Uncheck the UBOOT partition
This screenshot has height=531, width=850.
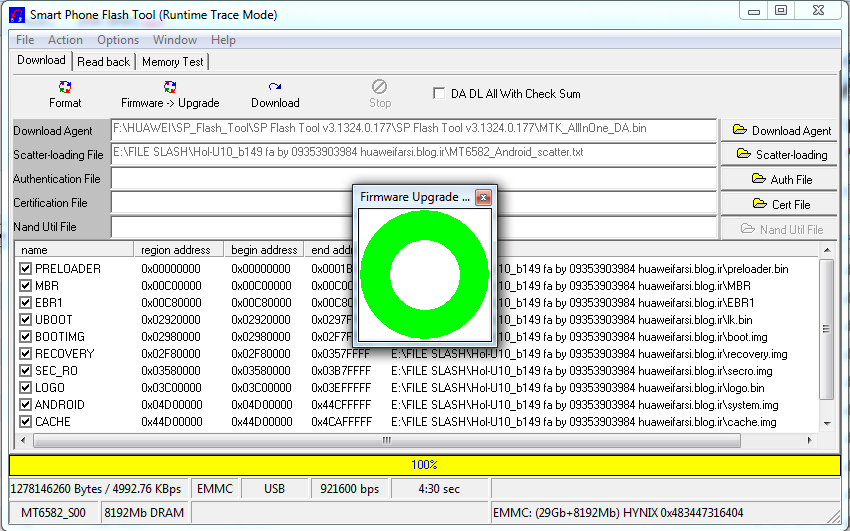coord(25,319)
